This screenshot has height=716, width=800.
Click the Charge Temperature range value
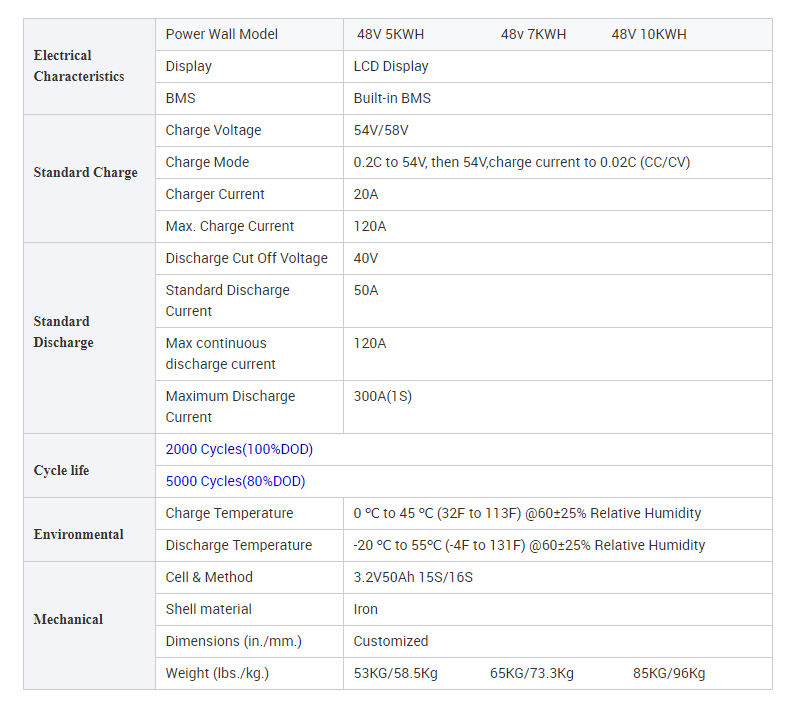[x=527, y=513]
